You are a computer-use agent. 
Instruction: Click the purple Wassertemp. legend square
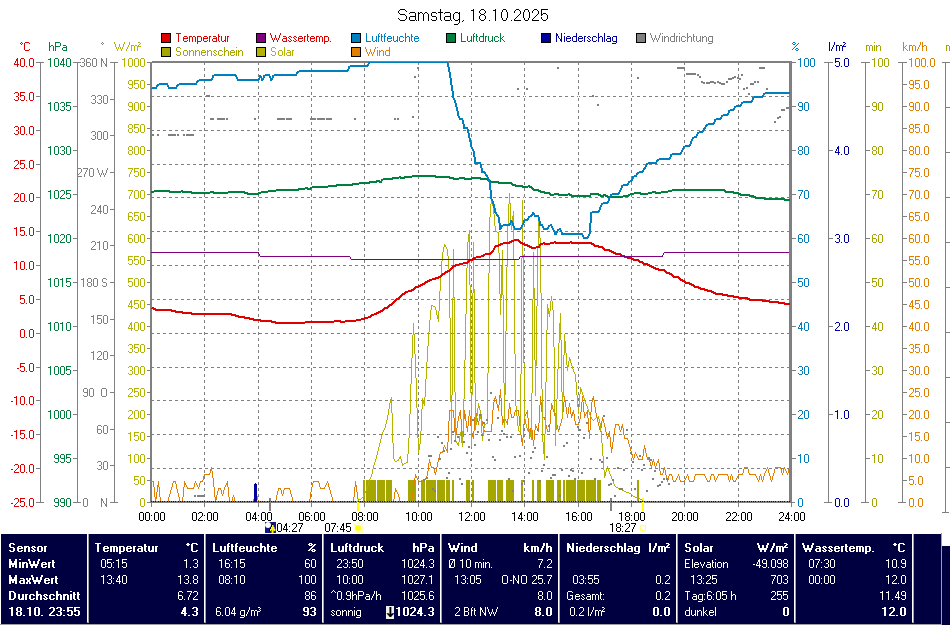coord(262,39)
